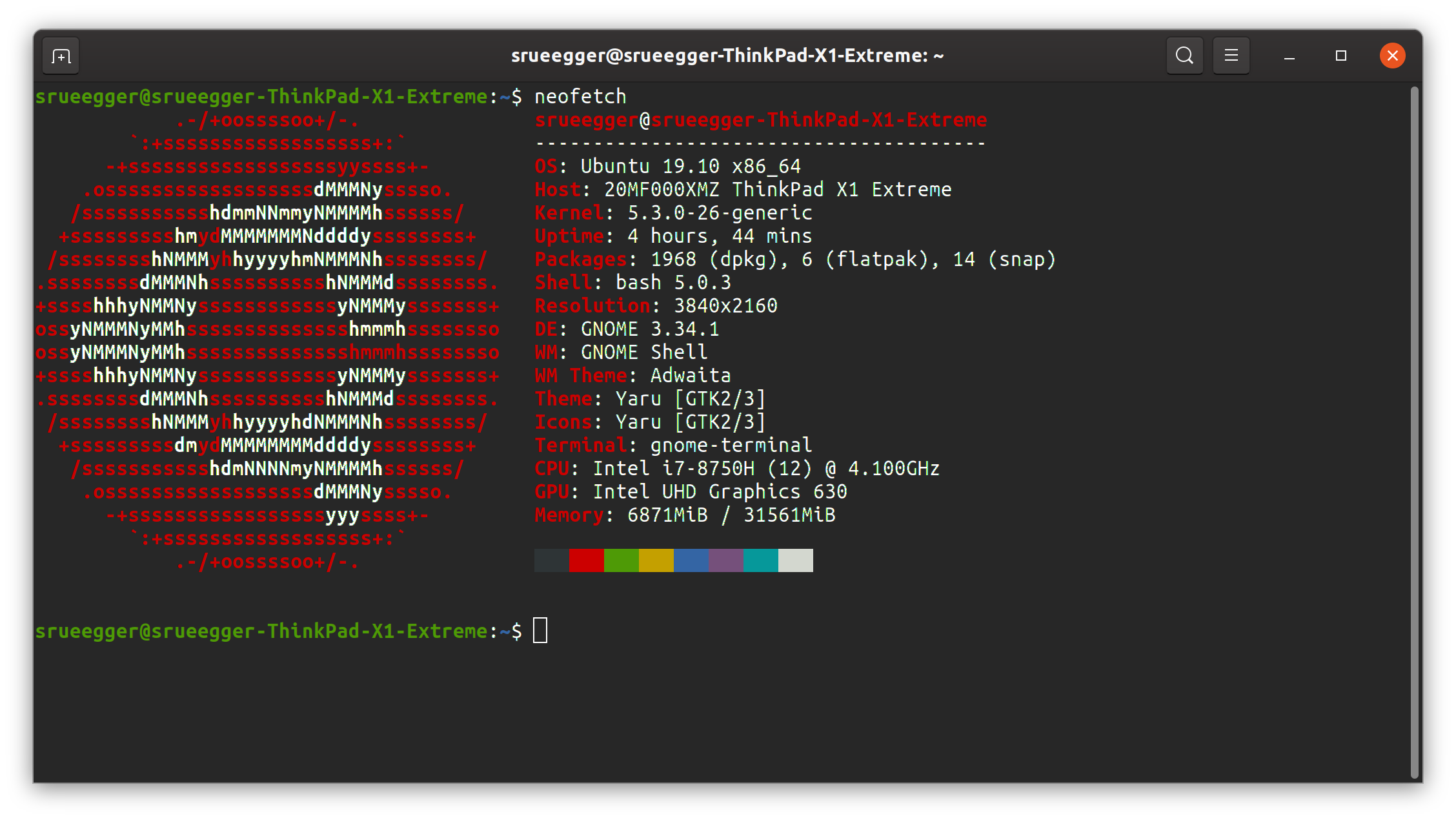
Task: Click the cyan color block
Action: point(760,560)
